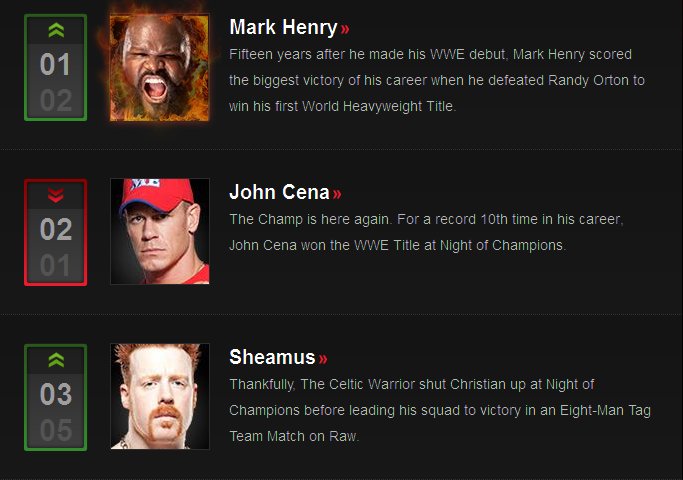Follow the John Cena name link

(279, 193)
